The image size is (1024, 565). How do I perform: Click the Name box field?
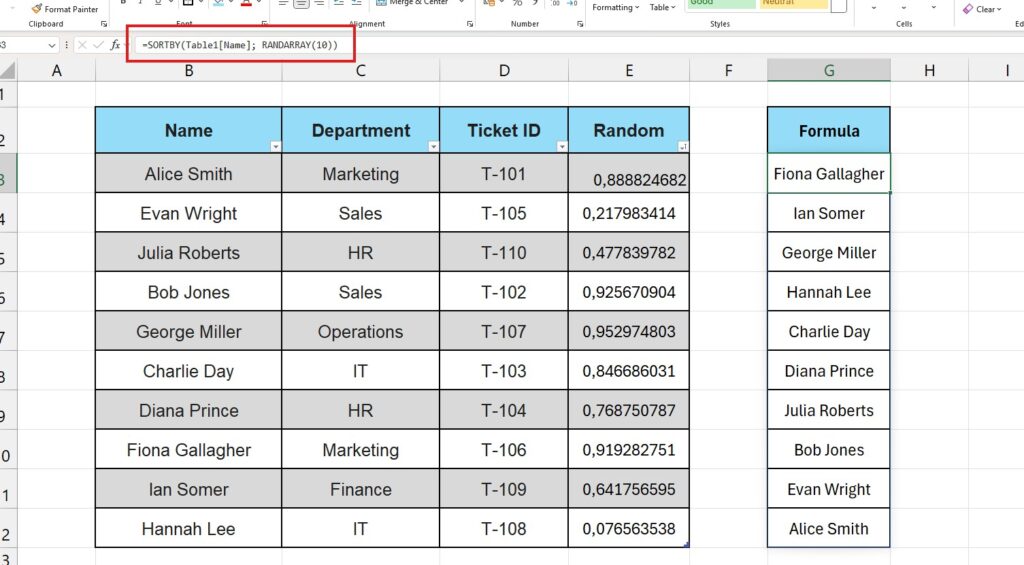point(22,45)
